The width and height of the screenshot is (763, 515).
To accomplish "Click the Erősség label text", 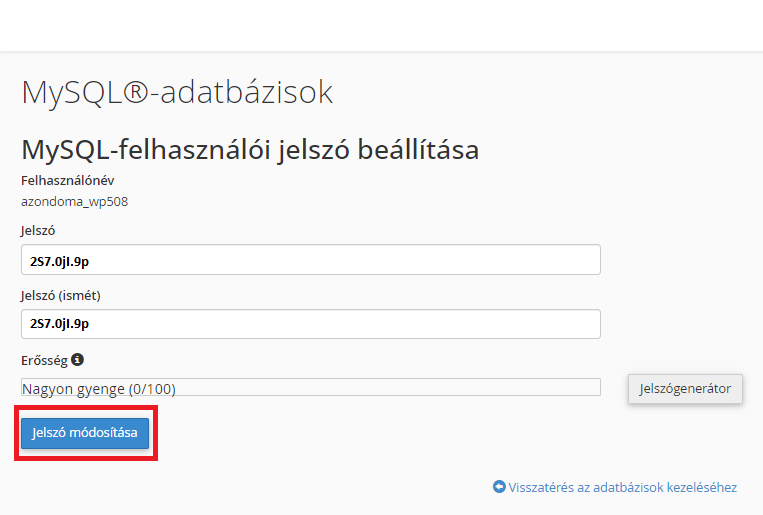I will pos(45,359).
